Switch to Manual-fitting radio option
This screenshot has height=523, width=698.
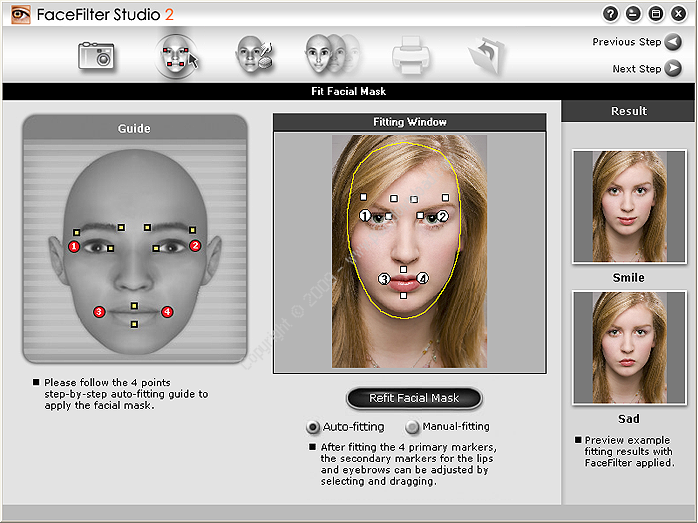click(x=413, y=427)
